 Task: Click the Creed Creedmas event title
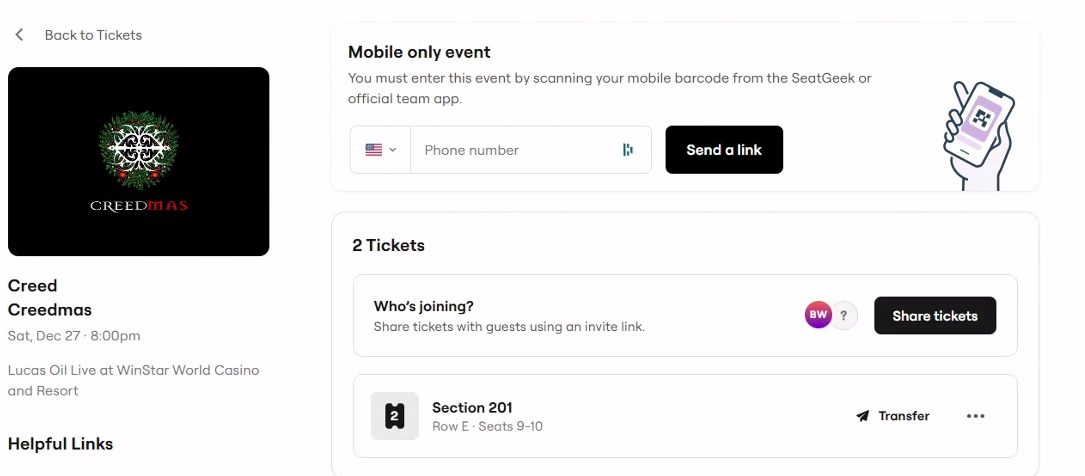[x=50, y=297]
